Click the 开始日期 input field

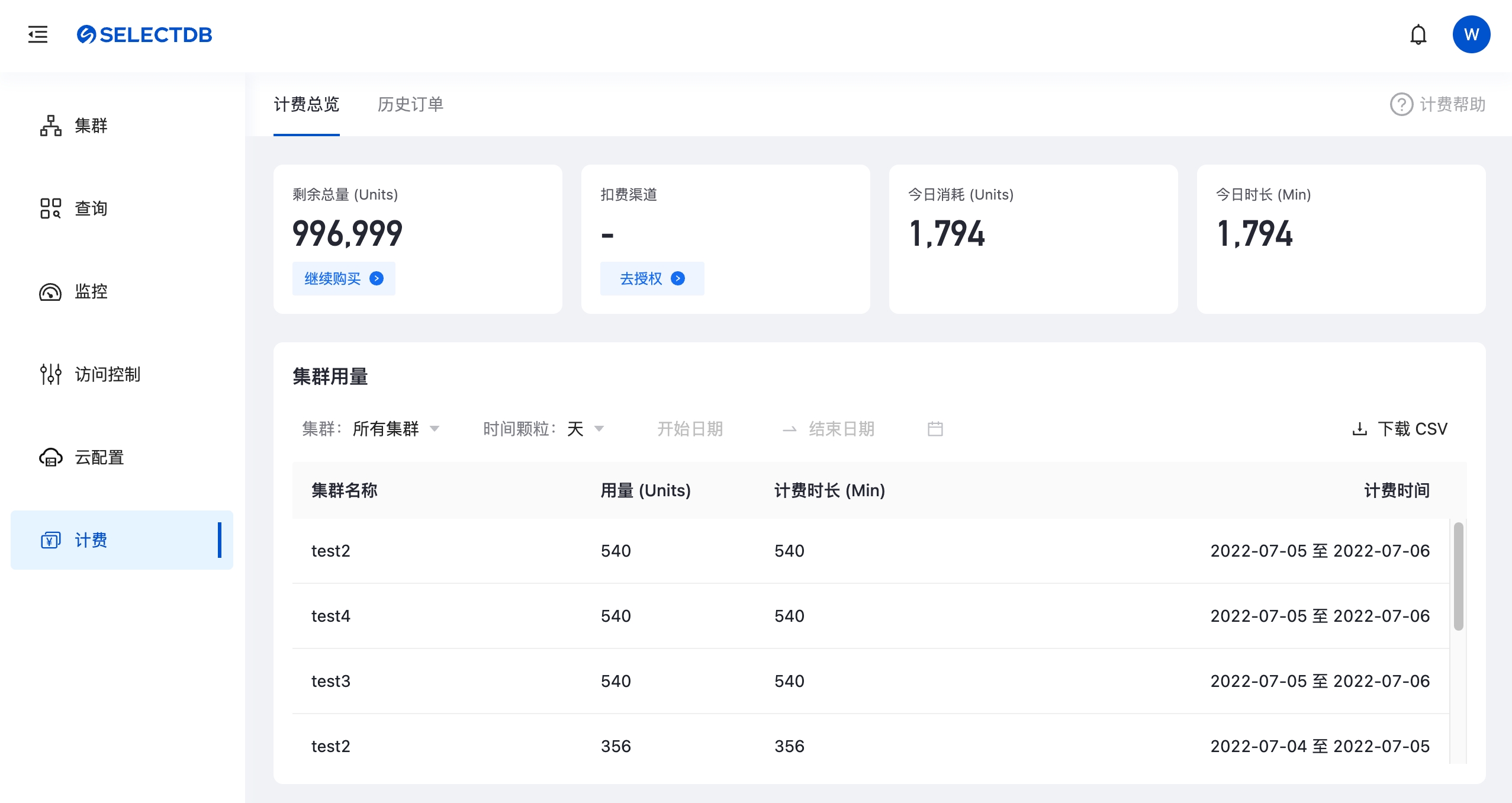pos(690,429)
